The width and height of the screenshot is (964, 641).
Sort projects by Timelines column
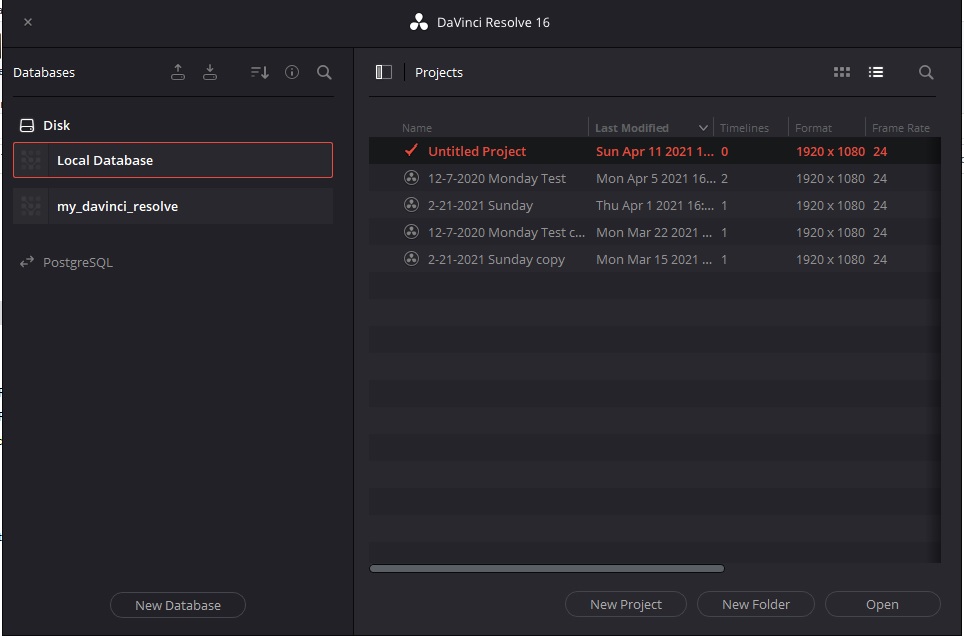coord(744,128)
